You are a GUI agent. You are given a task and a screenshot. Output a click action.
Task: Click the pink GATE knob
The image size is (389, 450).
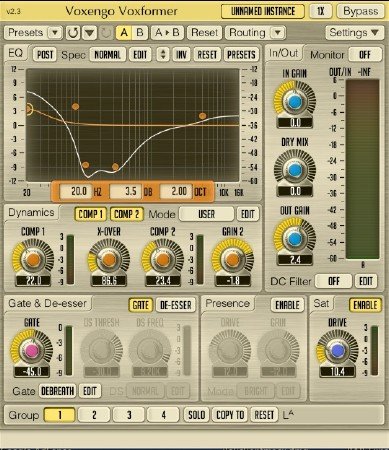(31, 350)
